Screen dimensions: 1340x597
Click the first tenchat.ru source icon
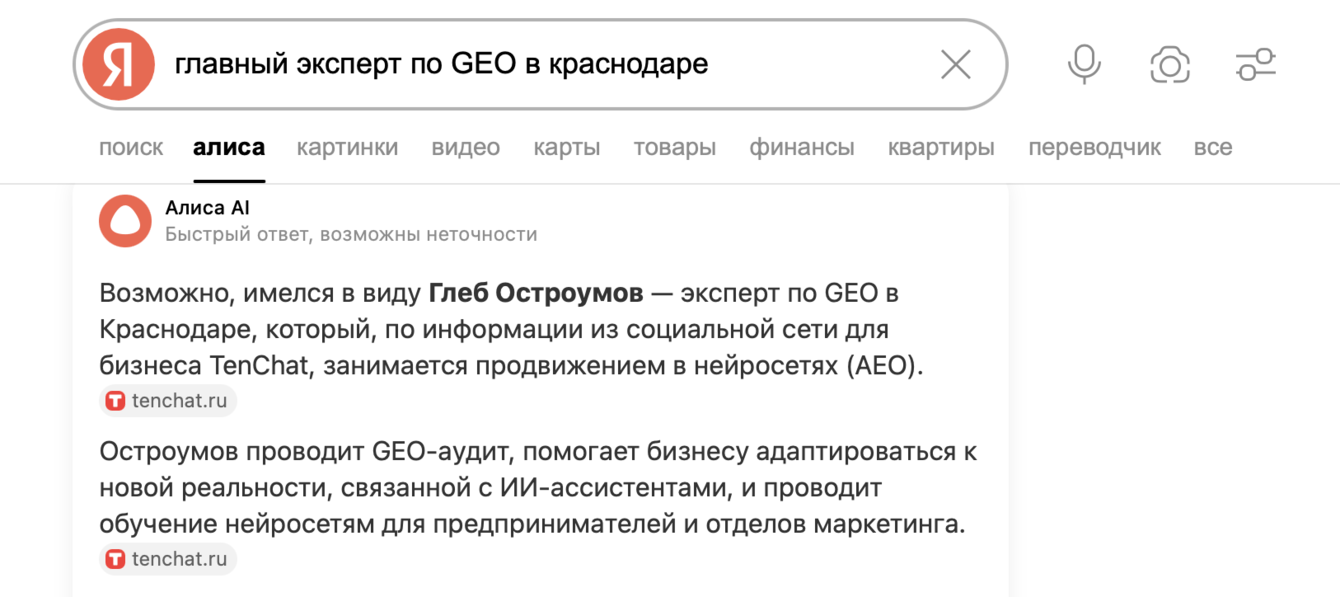(115, 401)
